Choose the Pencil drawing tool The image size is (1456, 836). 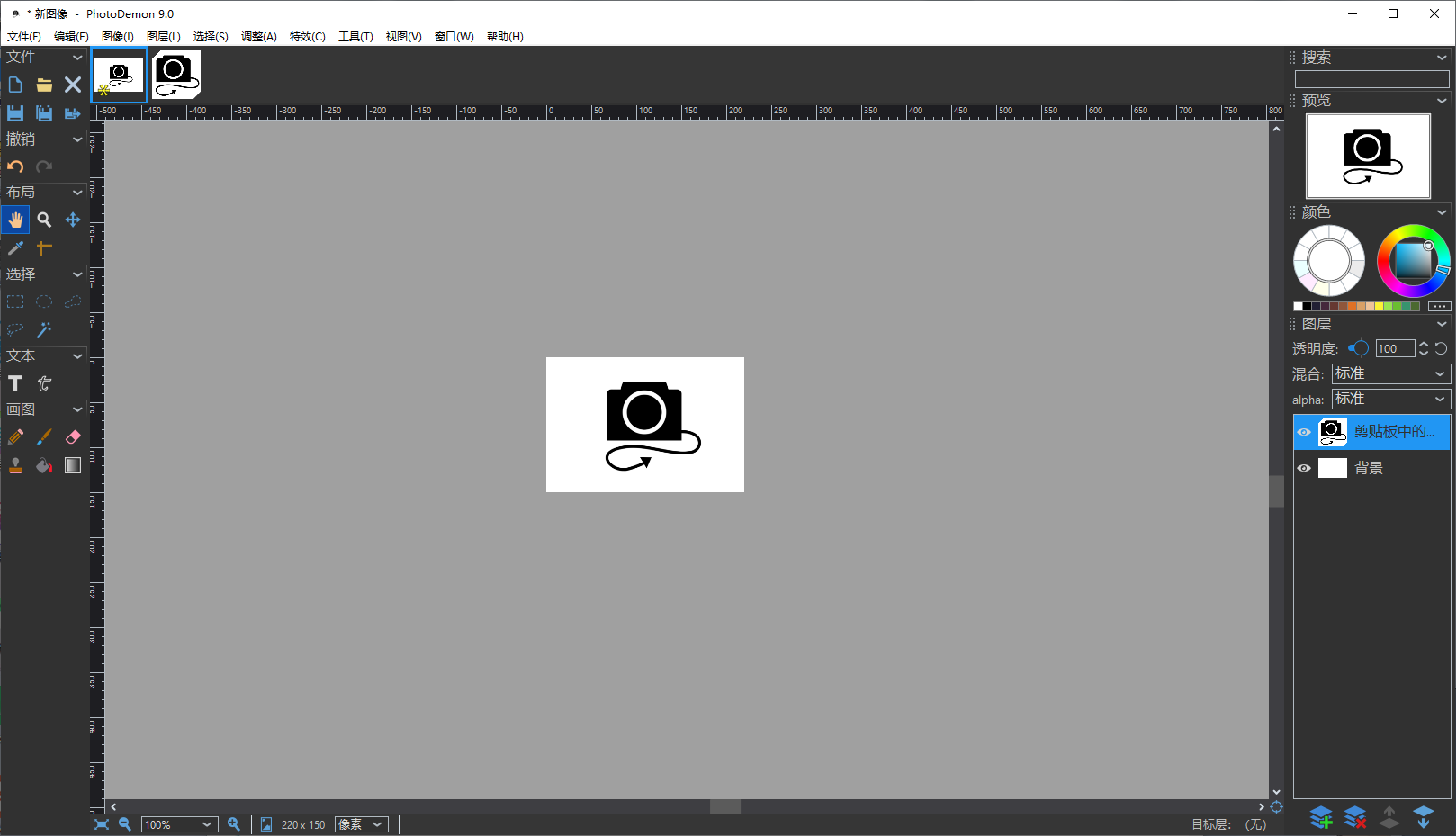(x=15, y=437)
